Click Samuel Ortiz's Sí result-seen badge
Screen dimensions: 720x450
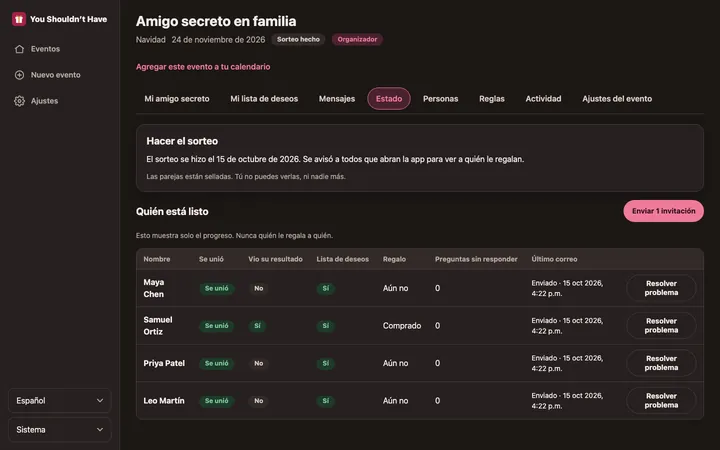point(257,326)
